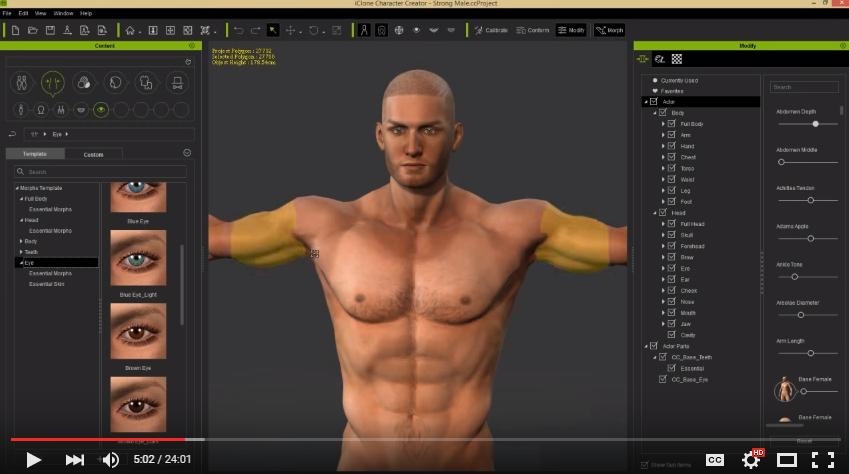Select the arrow Select tool
Image resolution: width=849 pixels, height=474 pixels.
point(273,30)
